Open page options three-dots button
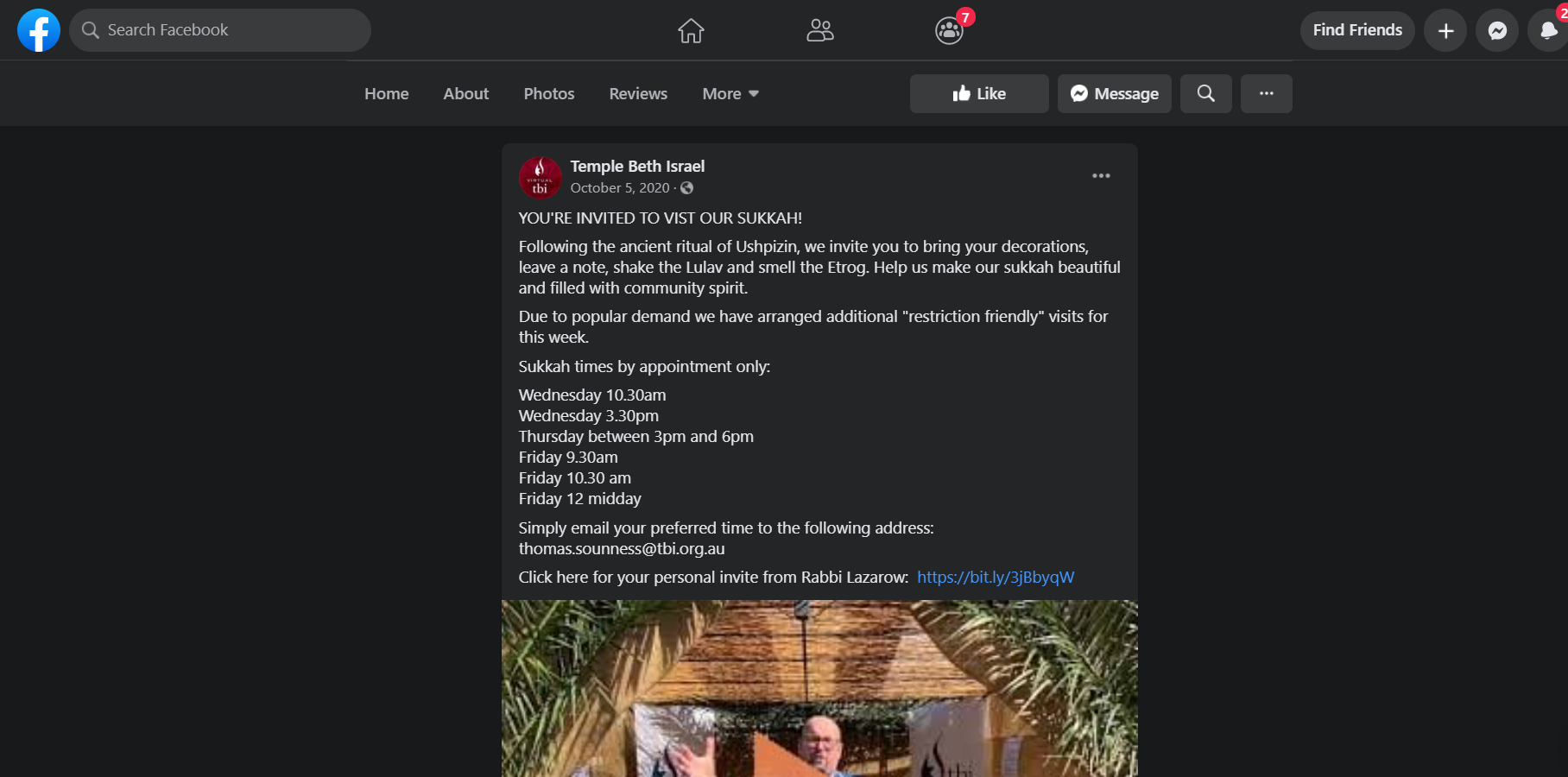Image resolution: width=1568 pixels, height=777 pixels. tap(1266, 93)
